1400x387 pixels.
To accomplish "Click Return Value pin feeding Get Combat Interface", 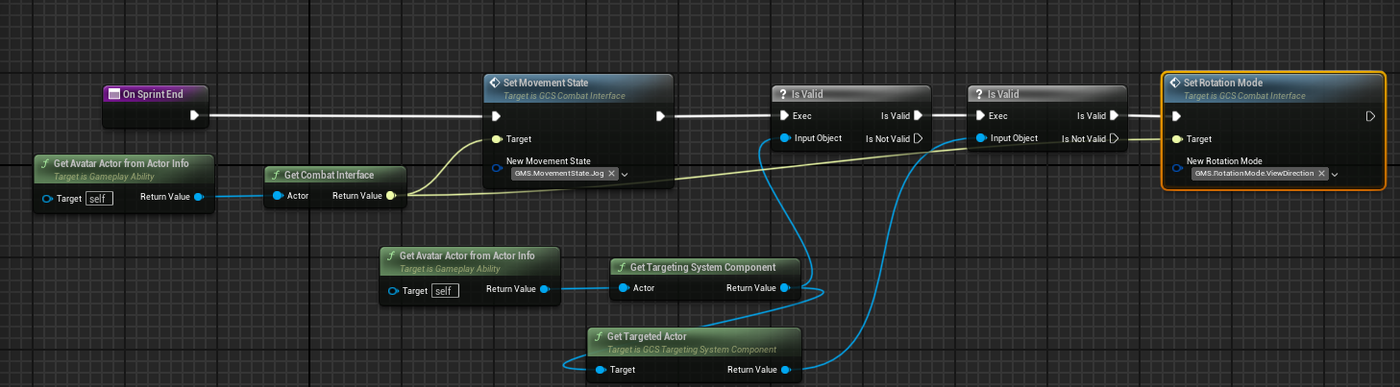I will (198, 197).
